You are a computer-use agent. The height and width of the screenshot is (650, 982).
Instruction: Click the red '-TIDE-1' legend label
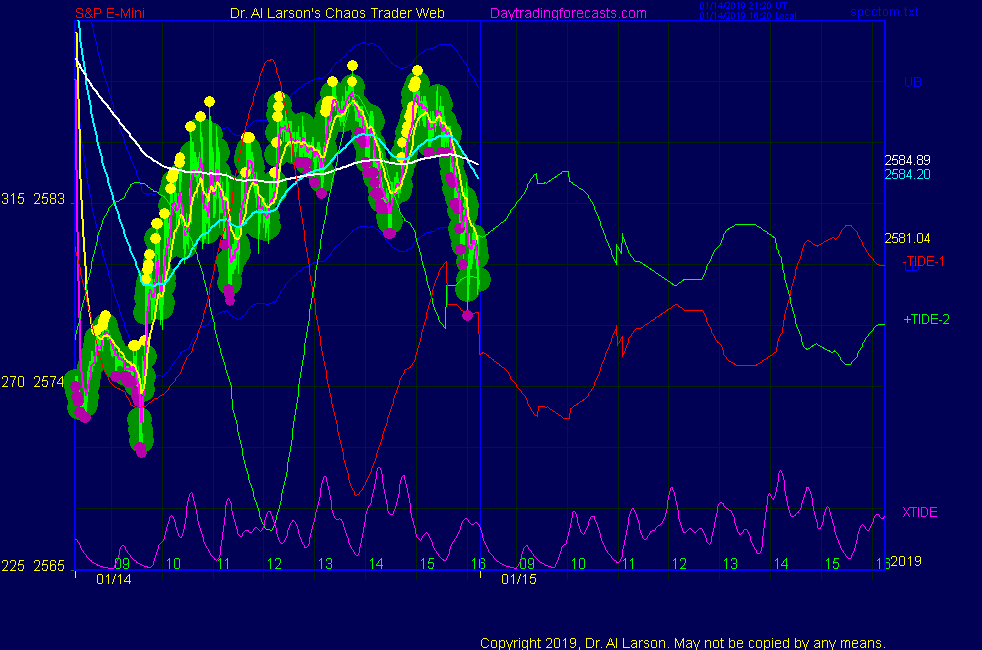point(924,261)
